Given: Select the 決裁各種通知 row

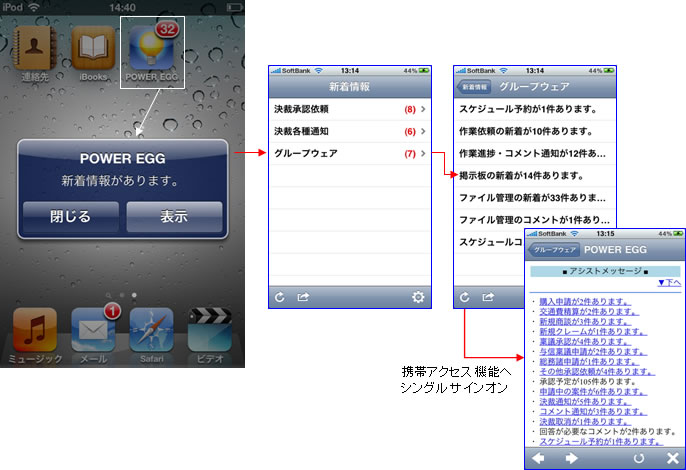Looking at the screenshot, I should click(x=350, y=131).
